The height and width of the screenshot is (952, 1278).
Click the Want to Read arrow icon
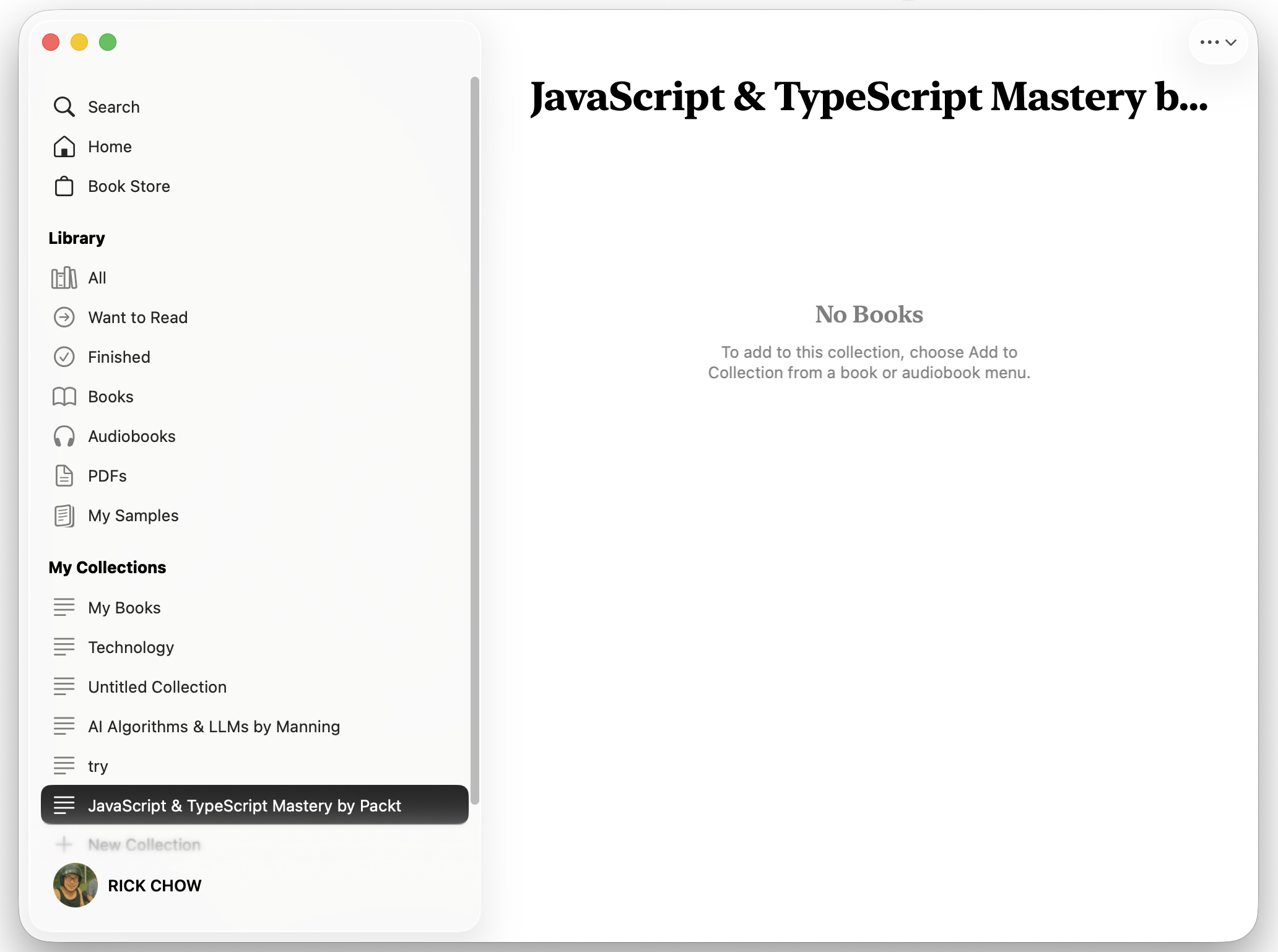64,318
